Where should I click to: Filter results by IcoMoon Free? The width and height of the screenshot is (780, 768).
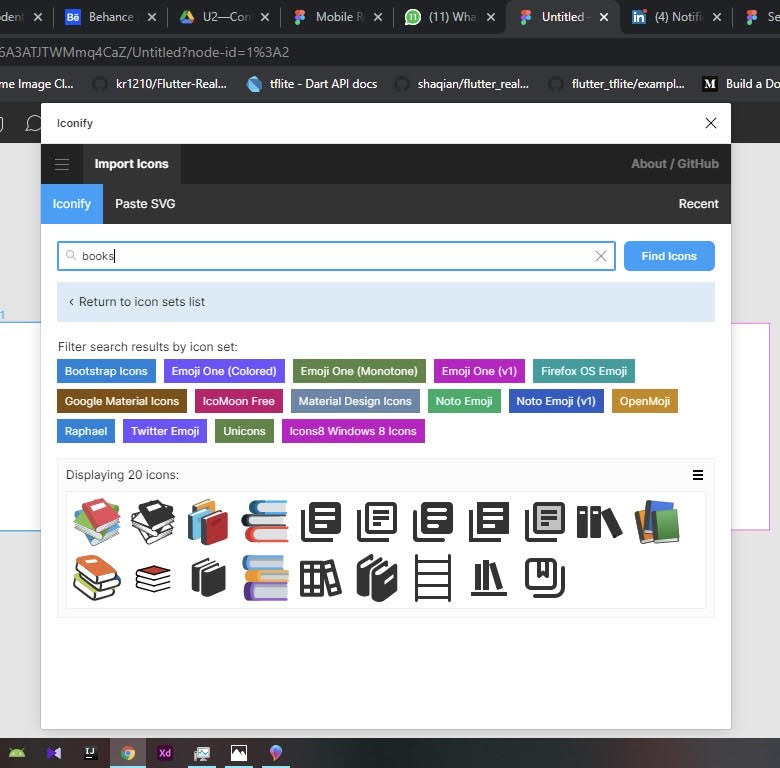(238, 401)
